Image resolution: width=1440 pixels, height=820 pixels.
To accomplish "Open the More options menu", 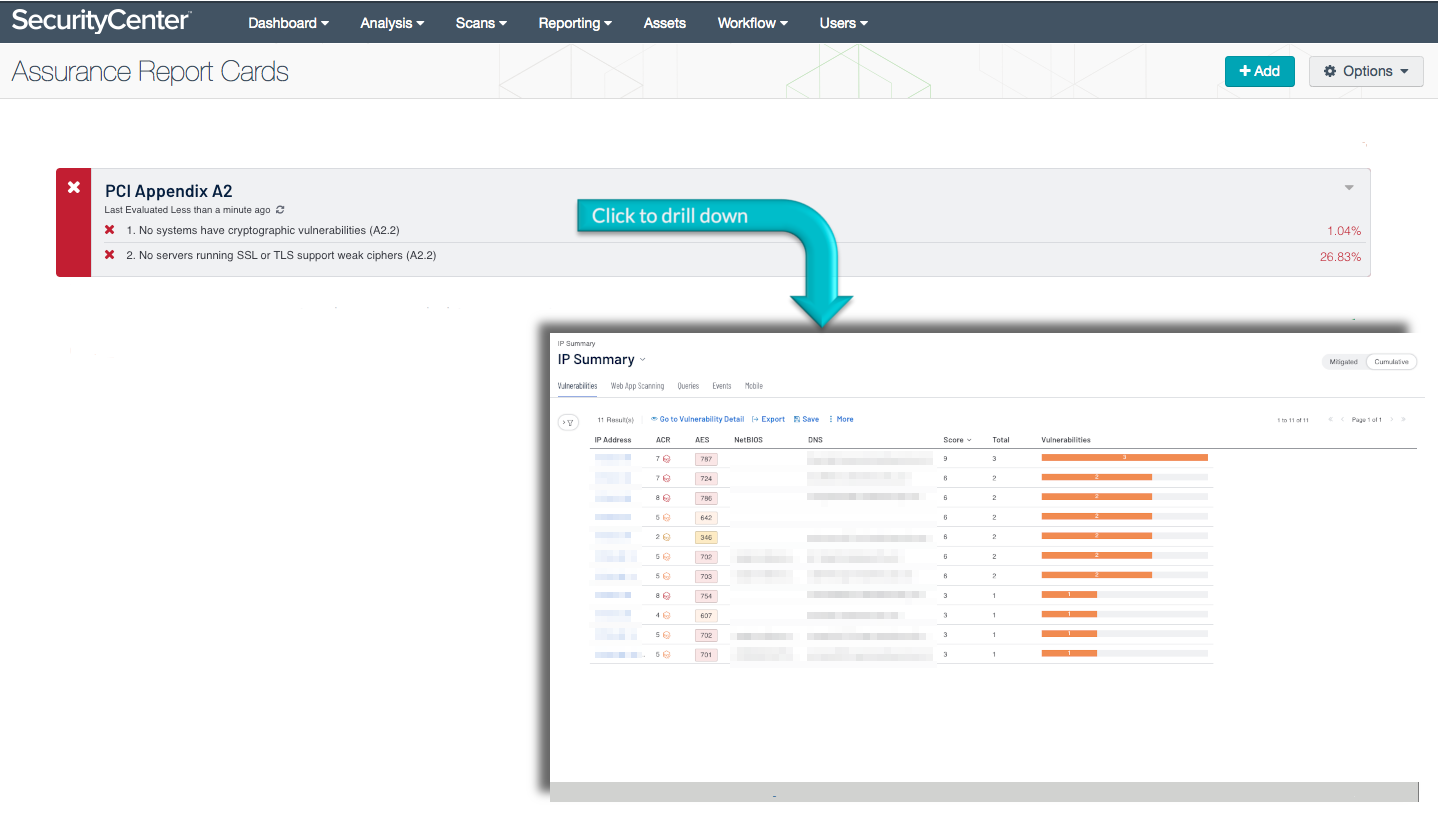I will (x=841, y=419).
